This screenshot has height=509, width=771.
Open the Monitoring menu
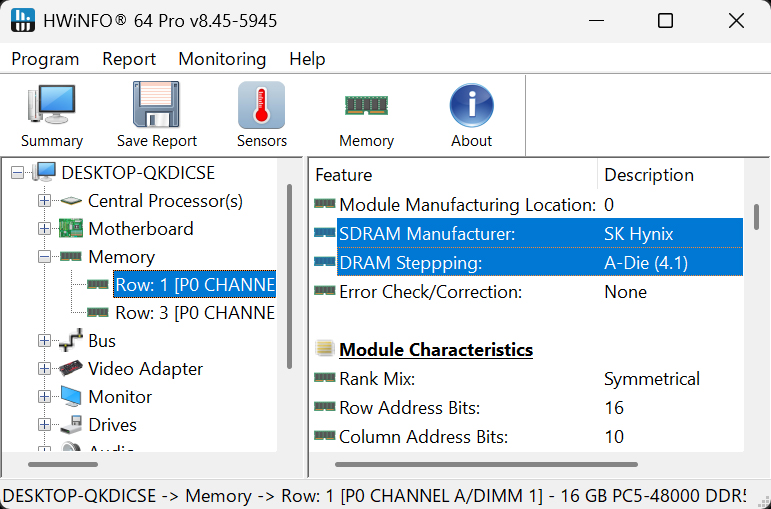(222, 59)
